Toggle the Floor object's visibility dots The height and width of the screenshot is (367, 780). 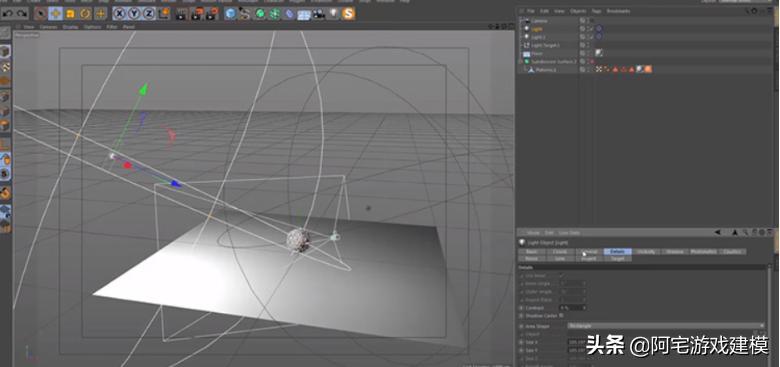587,53
